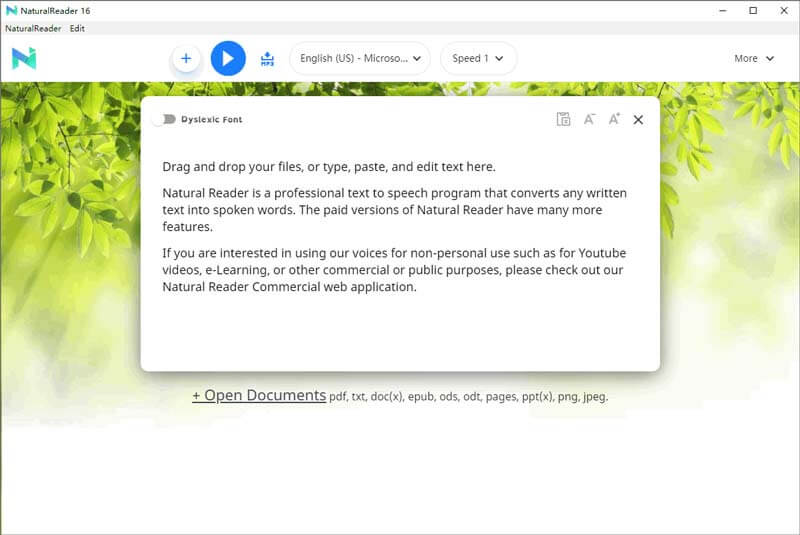Decrease font size with A- icon
This screenshot has width=800, height=535.
pos(589,119)
